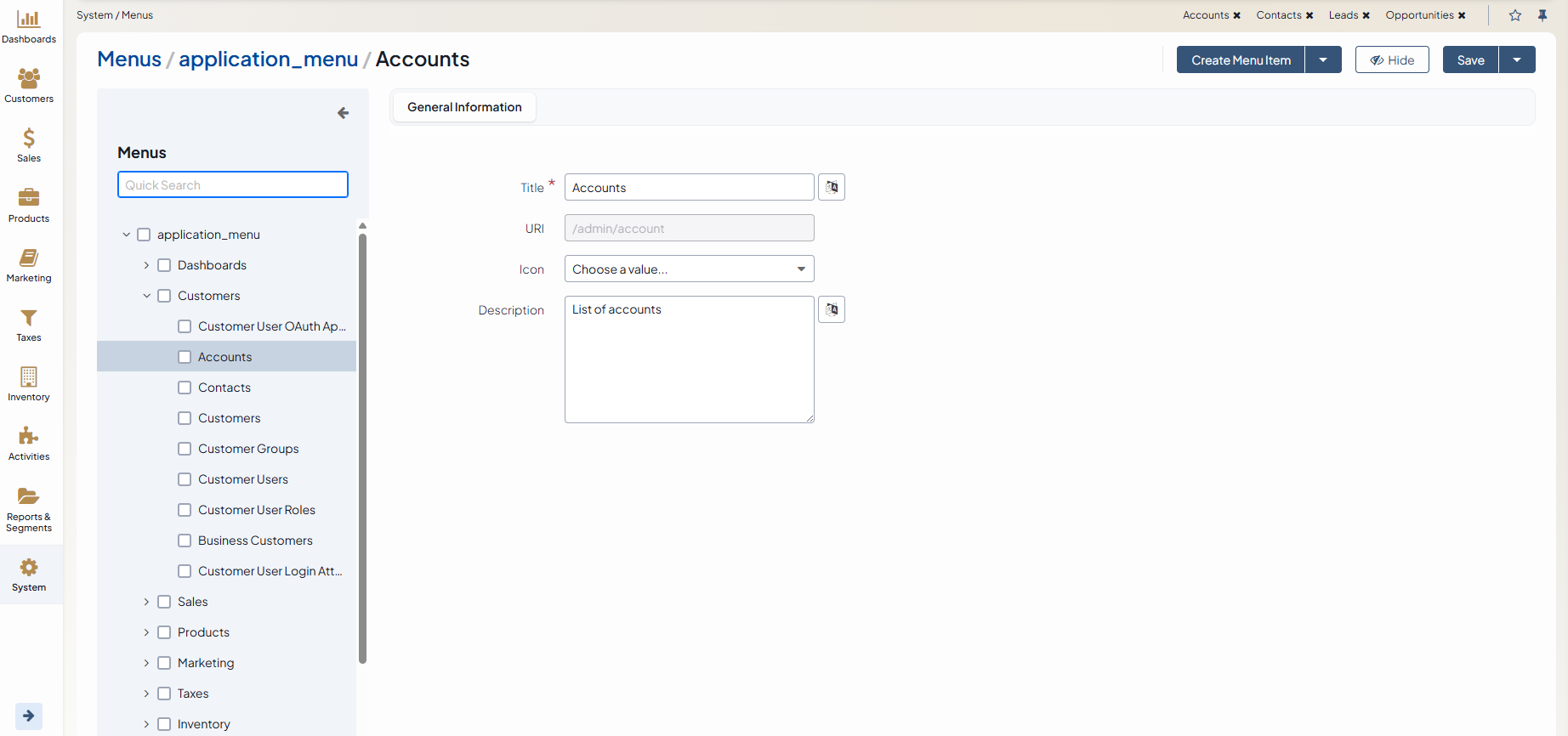Check the Contacts menu item checkbox
This screenshot has width=1568, height=736.
tap(185, 388)
